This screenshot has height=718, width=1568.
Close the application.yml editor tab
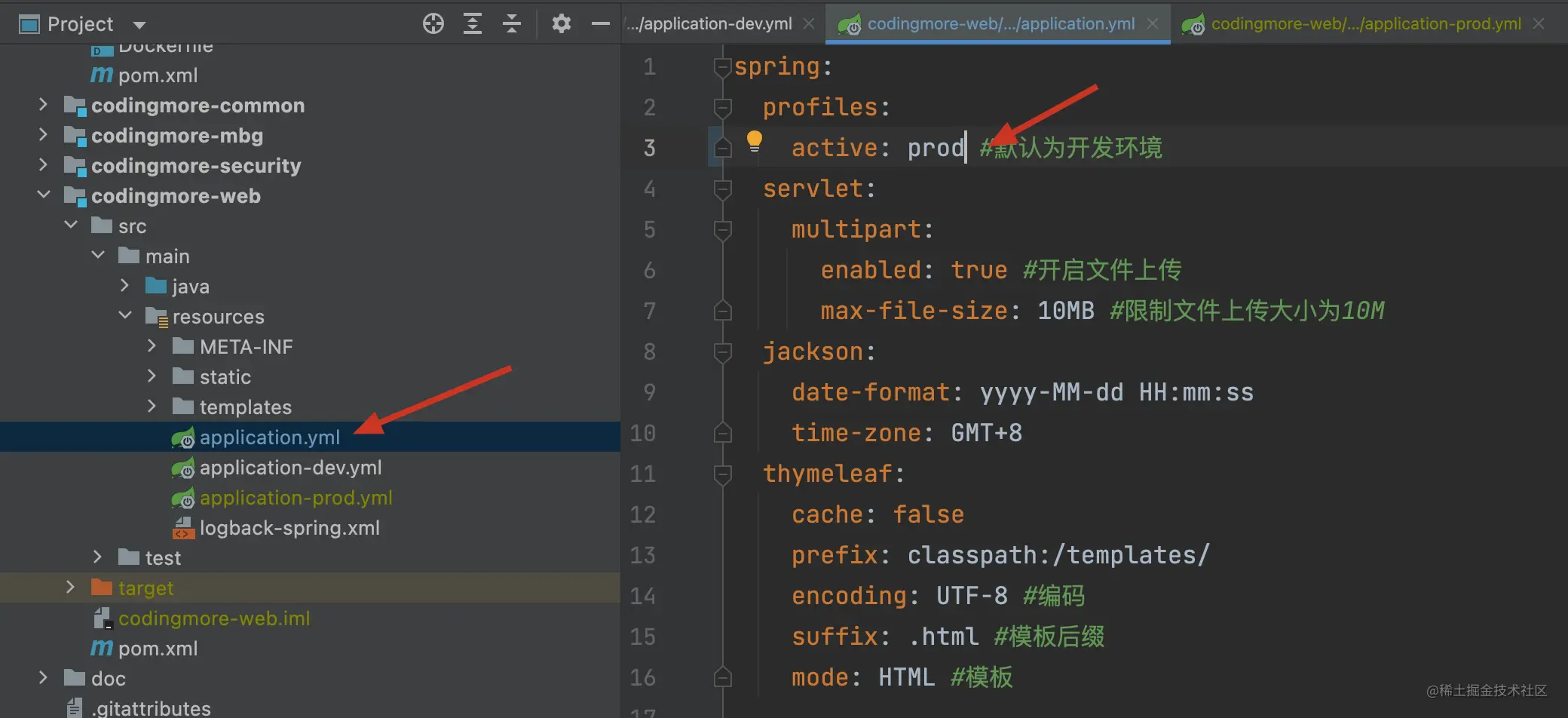[x=1153, y=24]
